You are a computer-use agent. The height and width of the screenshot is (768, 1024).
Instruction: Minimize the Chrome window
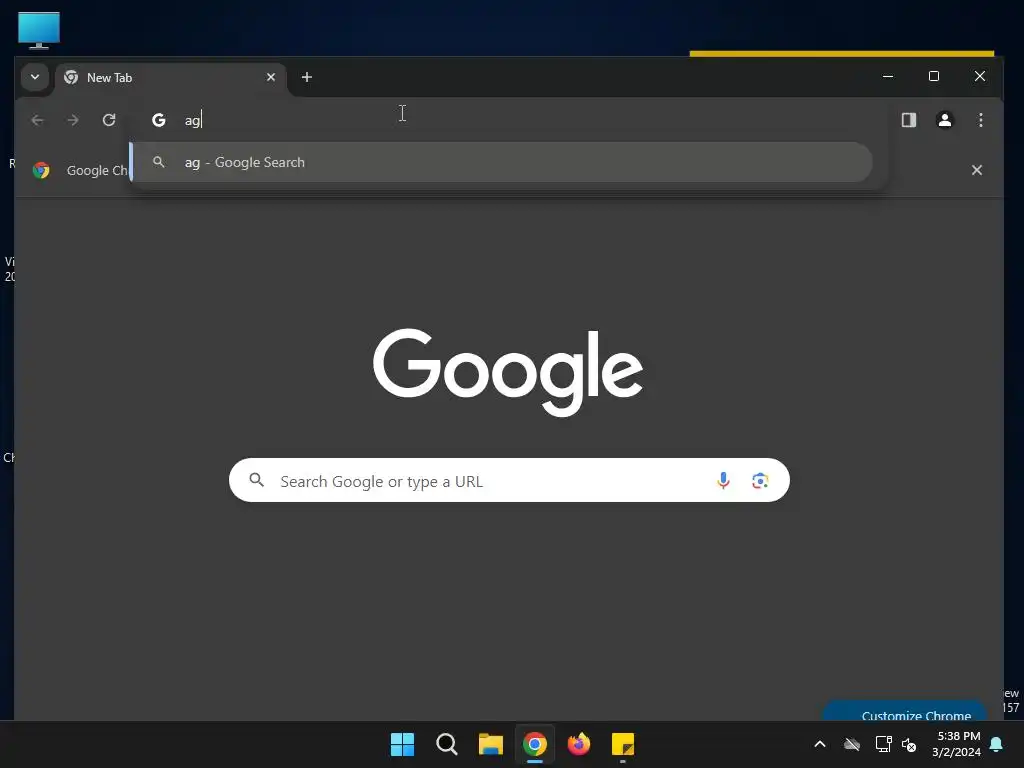pos(888,76)
